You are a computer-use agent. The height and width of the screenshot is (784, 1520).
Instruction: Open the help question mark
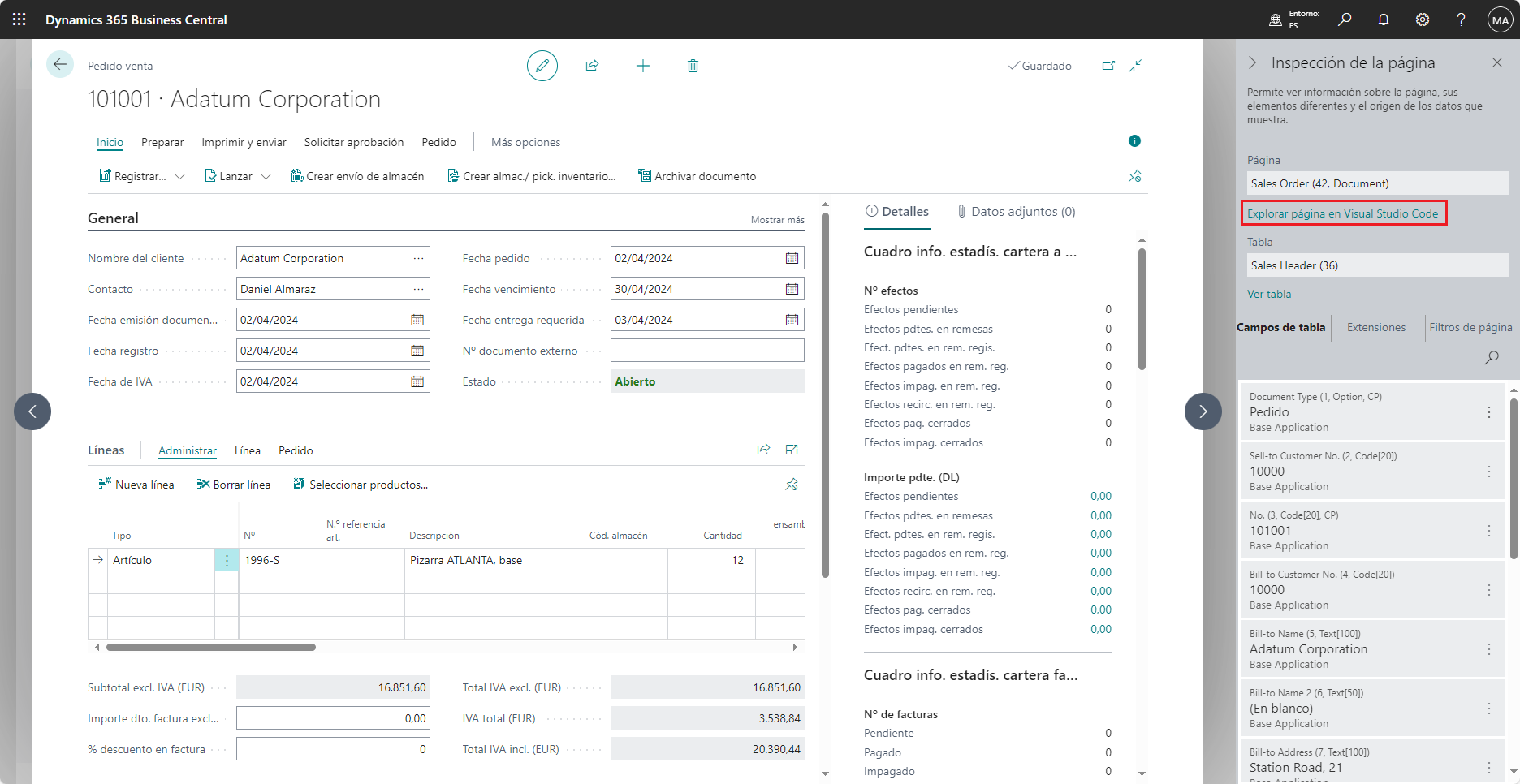point(1461,19)
